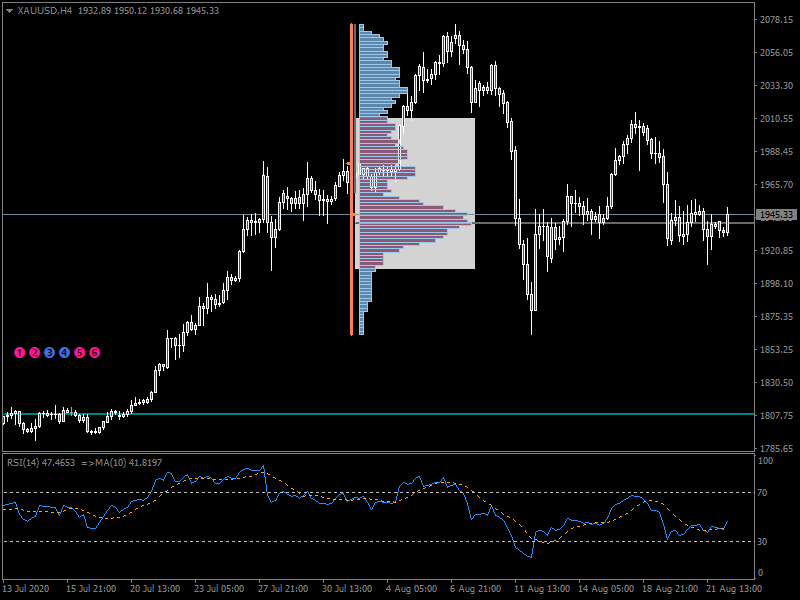This screenshot has width=800, height=600.
Task: Click the XAUUSD,H4 symbol title text
Action: (x=45, y=11)
